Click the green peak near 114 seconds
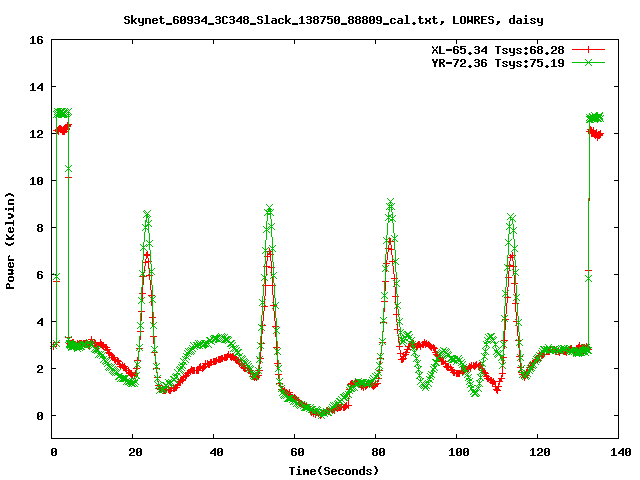 pyautogui.click(x=511, y=217)
